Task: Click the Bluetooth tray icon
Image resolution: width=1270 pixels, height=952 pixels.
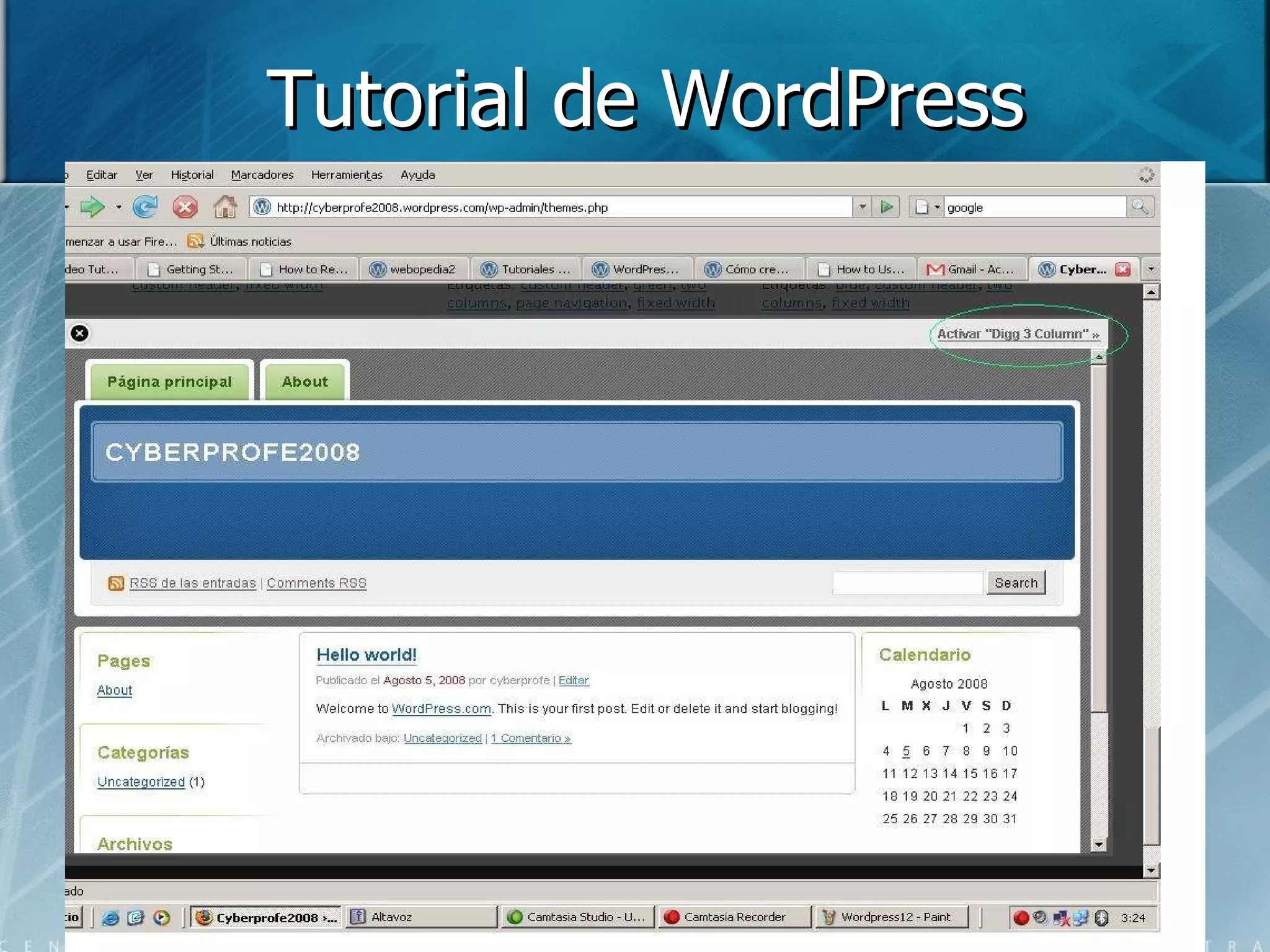Action: click(1101, 918)
